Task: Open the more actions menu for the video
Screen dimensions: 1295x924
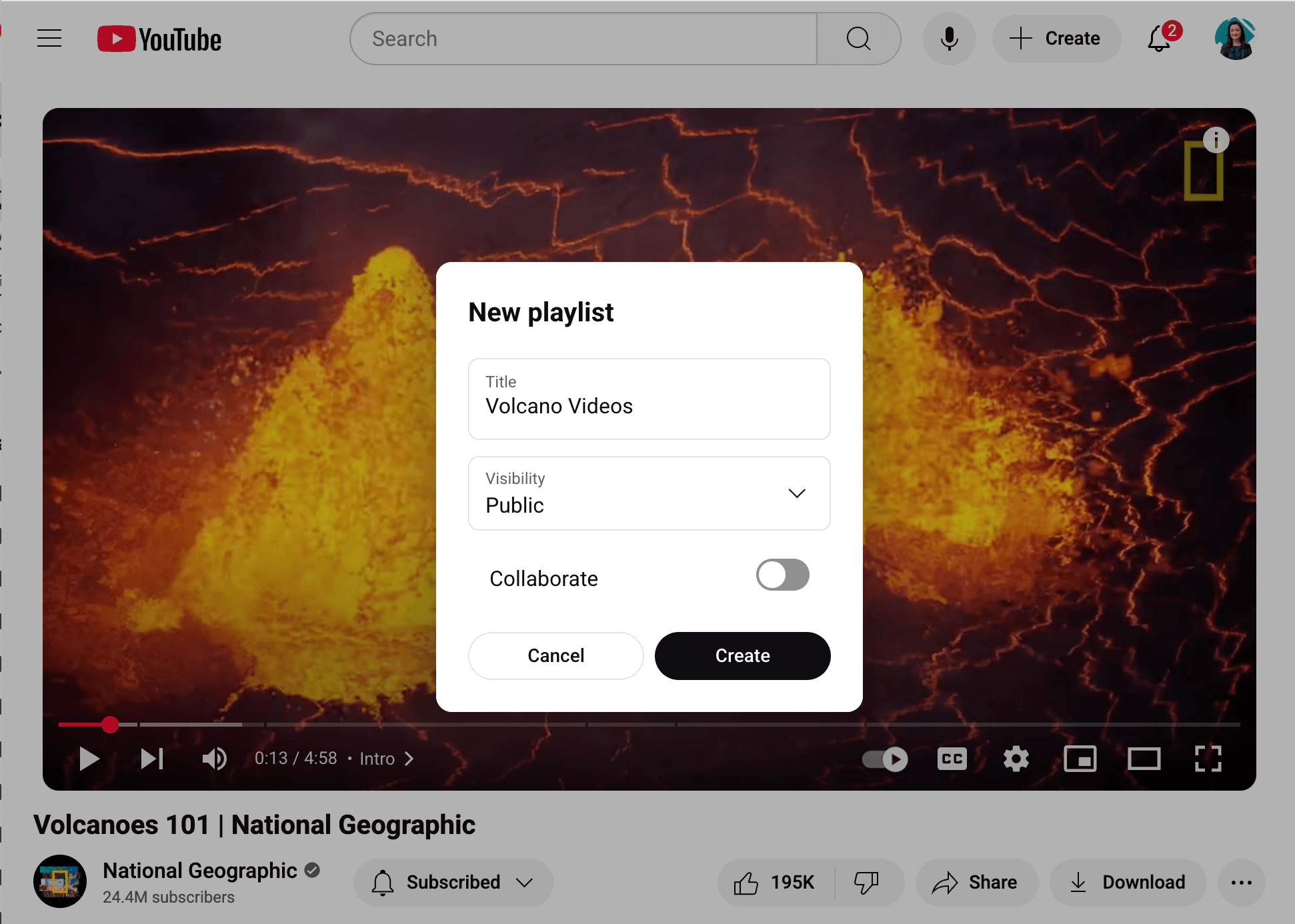Action: pyautogui.click(x=1241, y=882)
